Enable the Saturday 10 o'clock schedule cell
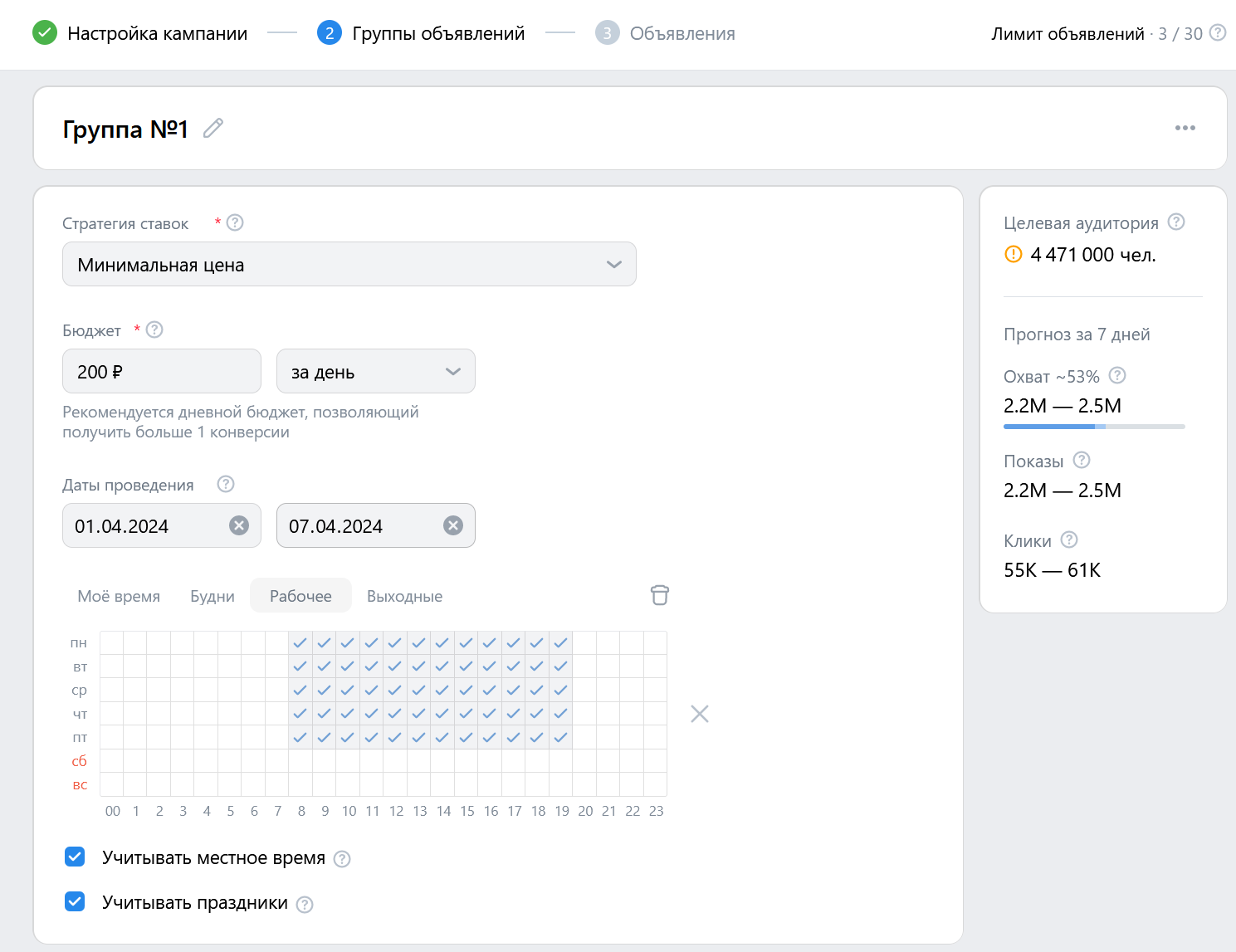The height and width of the screenshot is (952, 1236). (348, 761)
